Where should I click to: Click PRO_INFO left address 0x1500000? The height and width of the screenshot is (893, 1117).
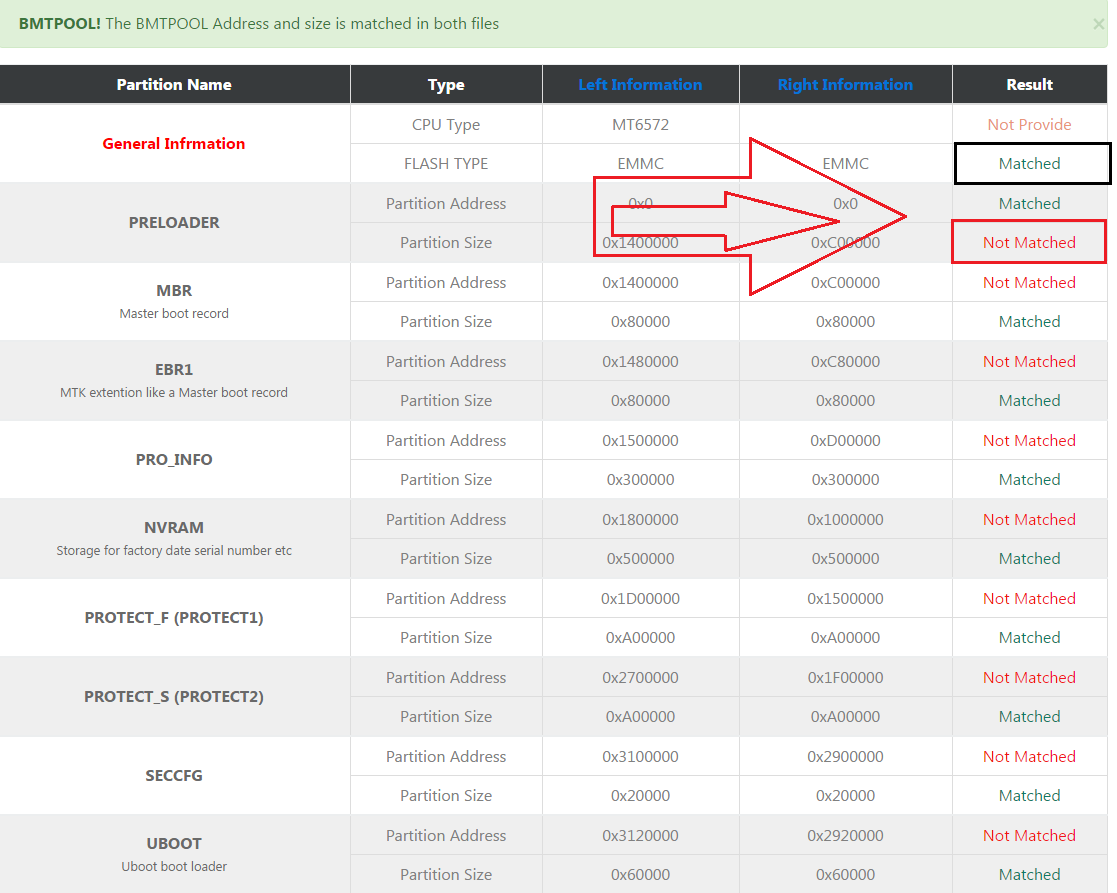click(x=640, y=441)
